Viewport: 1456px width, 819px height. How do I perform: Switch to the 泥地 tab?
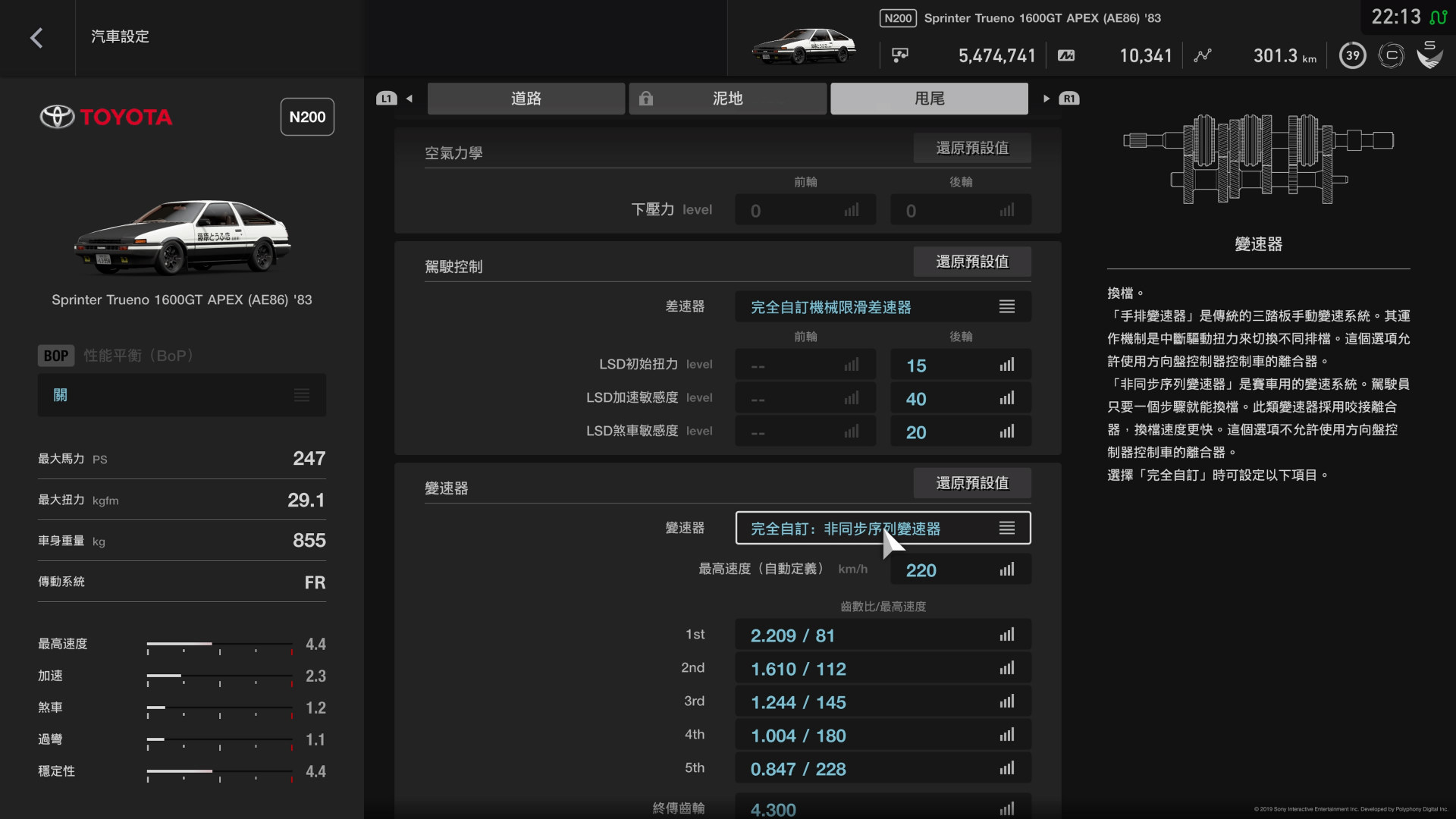point(728,99)
